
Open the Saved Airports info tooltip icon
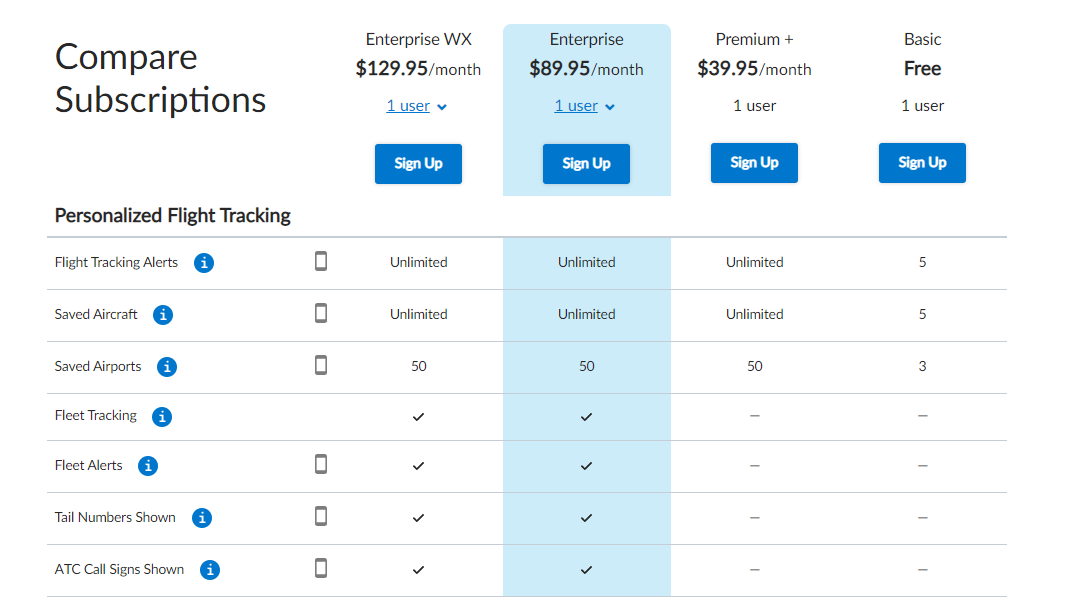[x=167, y=366]
